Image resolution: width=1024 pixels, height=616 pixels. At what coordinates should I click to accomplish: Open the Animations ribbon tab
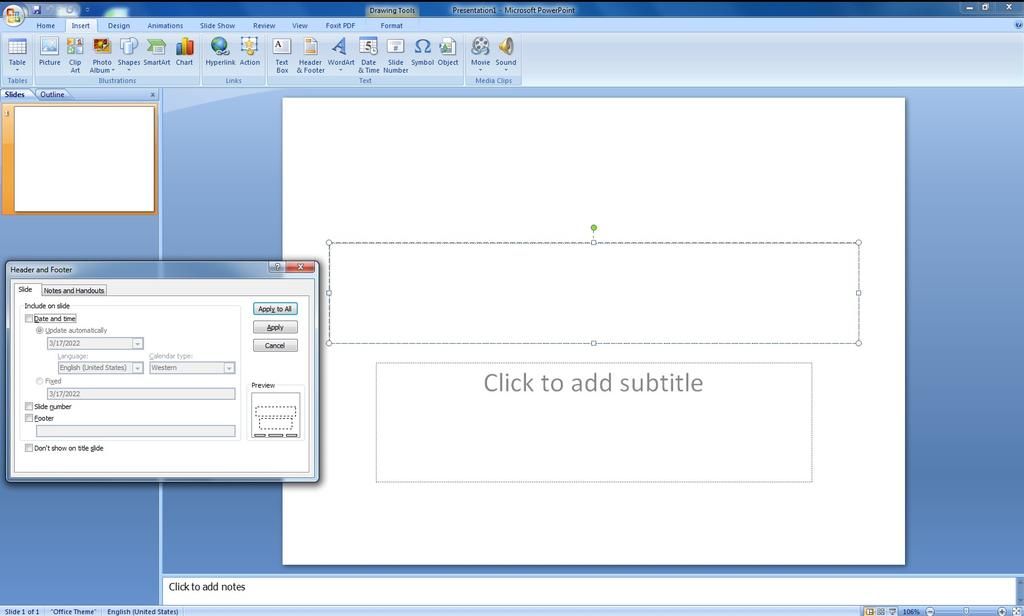coord(165,25)
